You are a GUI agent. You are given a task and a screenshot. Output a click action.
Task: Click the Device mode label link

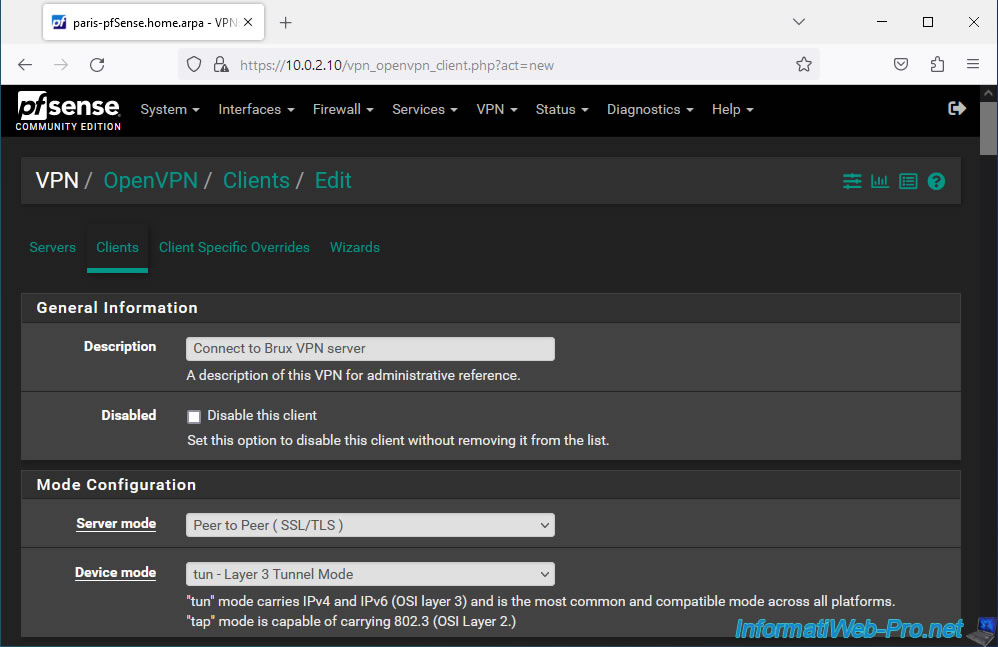click(x=115, y=573)
